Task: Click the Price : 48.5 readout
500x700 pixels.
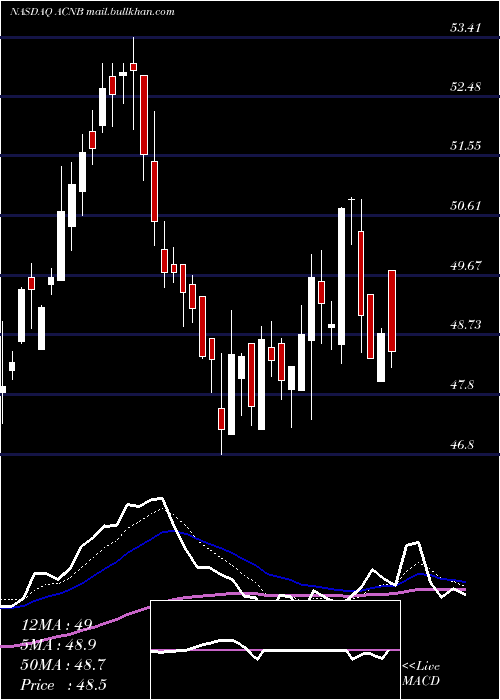Action: (63, 685)
